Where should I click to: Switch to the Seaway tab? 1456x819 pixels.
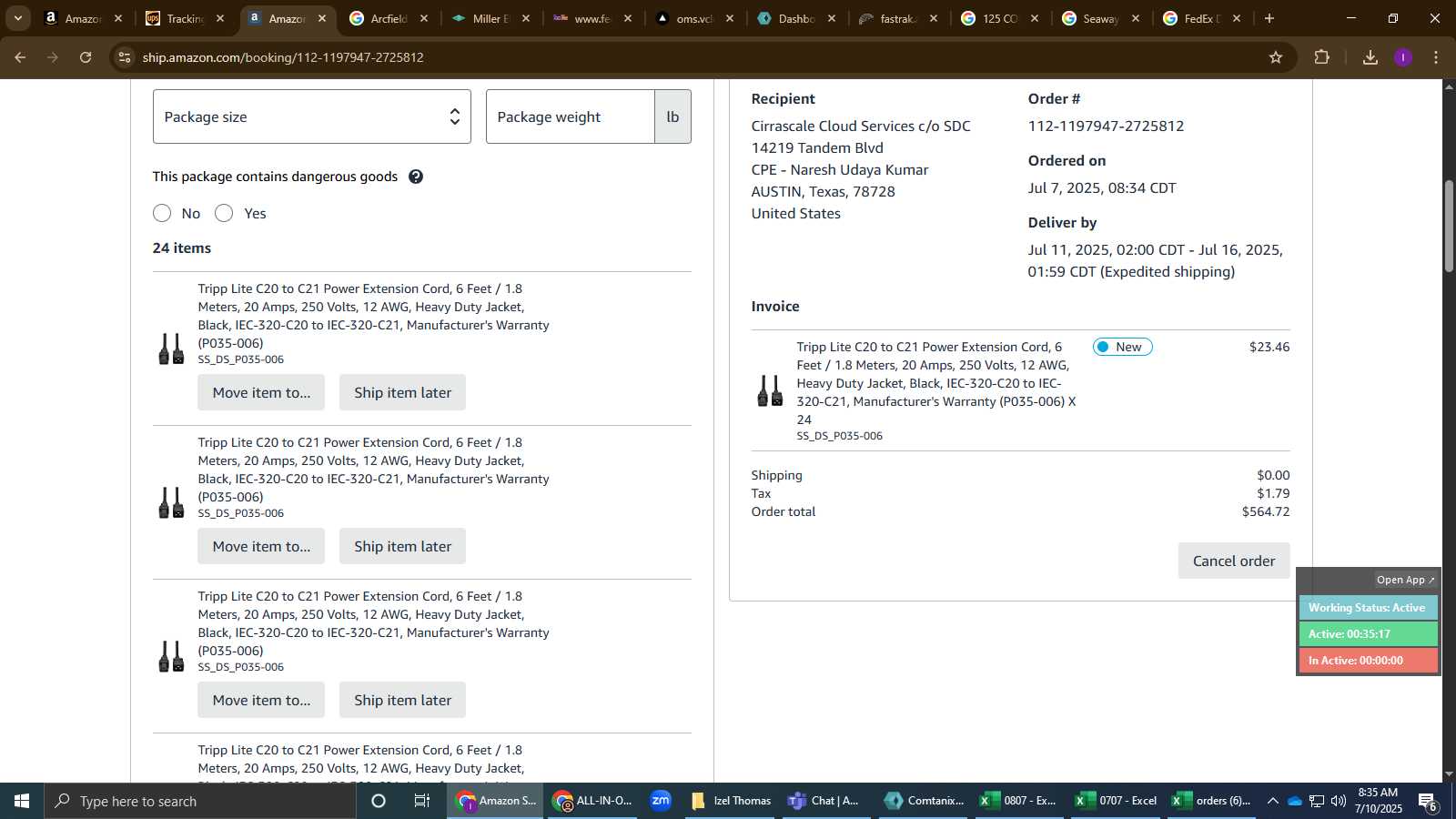coord(1100,18)
